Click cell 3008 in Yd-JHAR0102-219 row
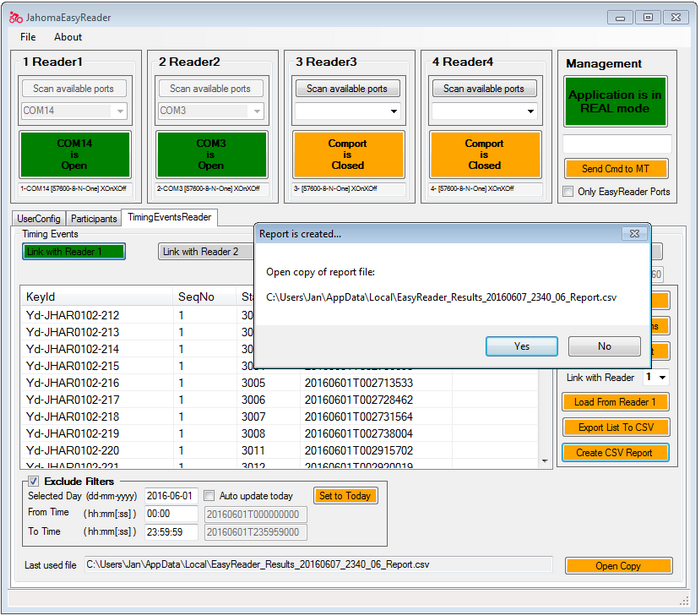Viewport: 700px width, 616px height. (254, 434)
